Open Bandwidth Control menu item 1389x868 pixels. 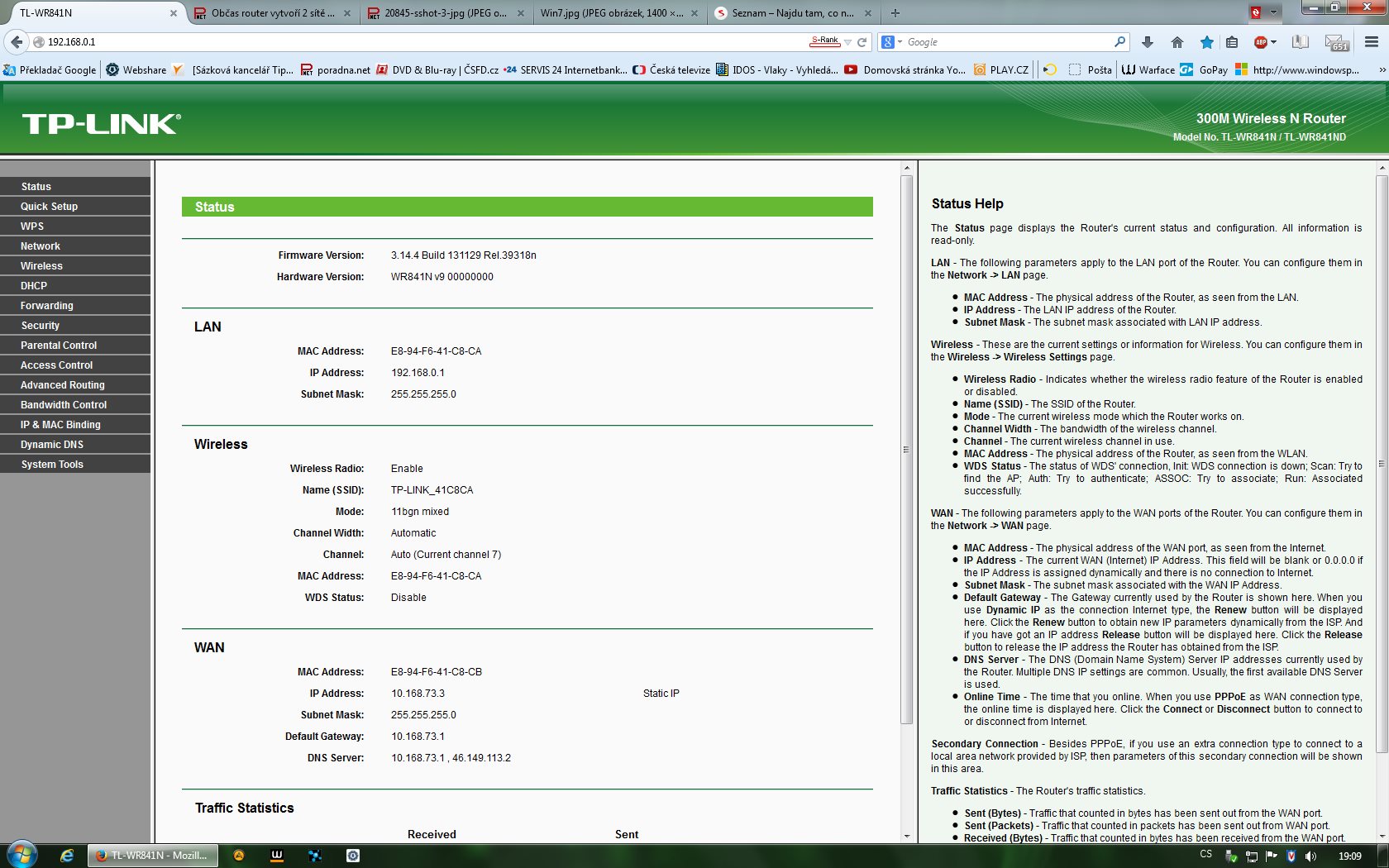[75, 405]
